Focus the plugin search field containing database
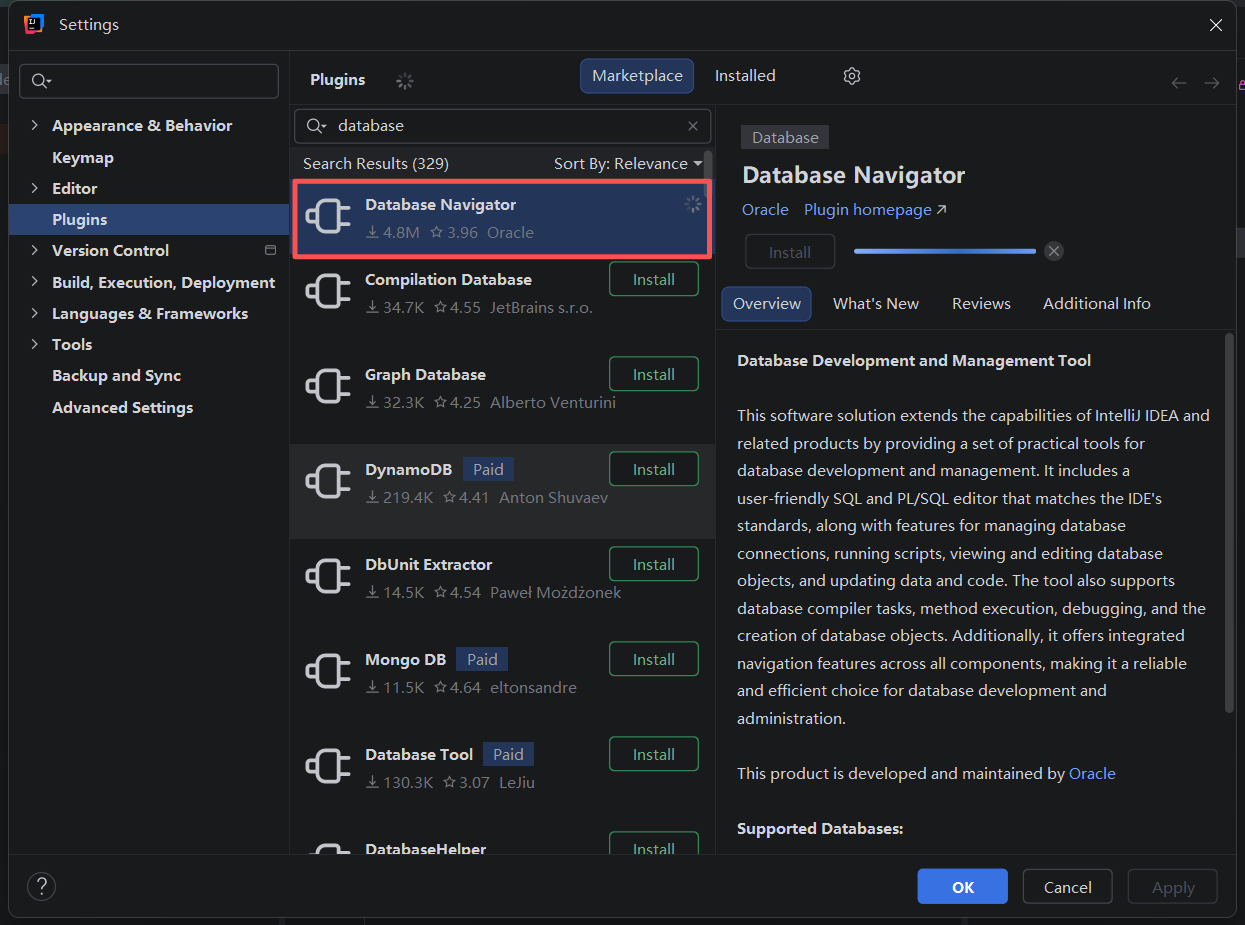 [x=503, y=126]
